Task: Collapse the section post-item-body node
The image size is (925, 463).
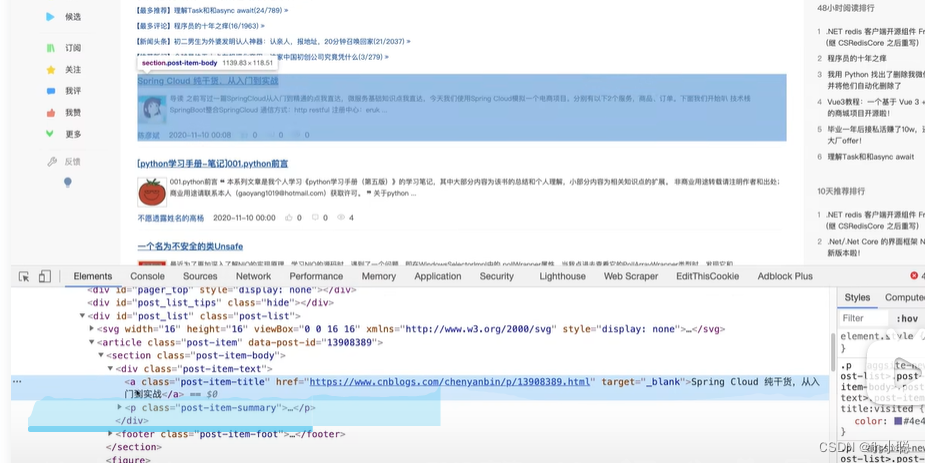Action: click(x=101, y=356)
